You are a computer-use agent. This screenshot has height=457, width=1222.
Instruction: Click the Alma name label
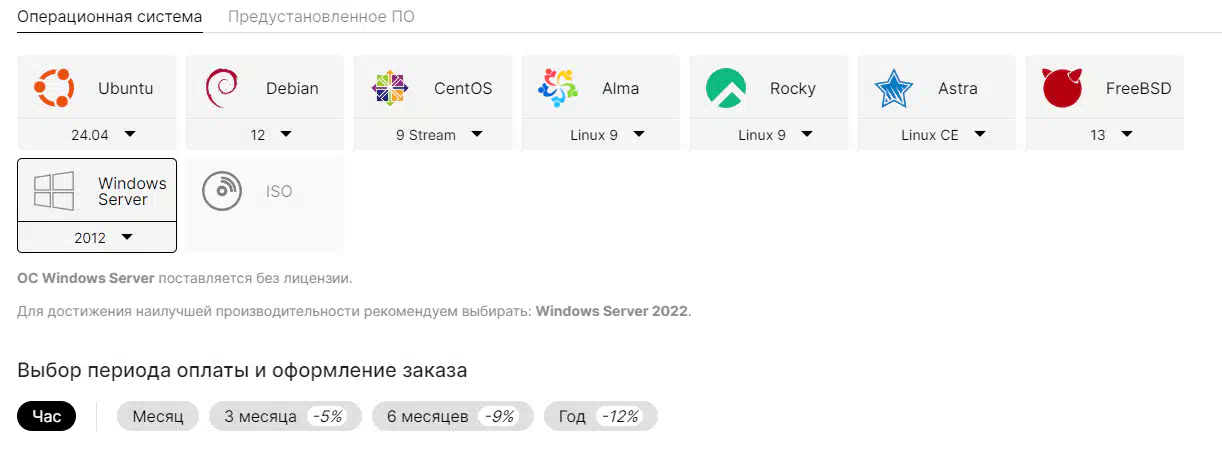[620, 88]
